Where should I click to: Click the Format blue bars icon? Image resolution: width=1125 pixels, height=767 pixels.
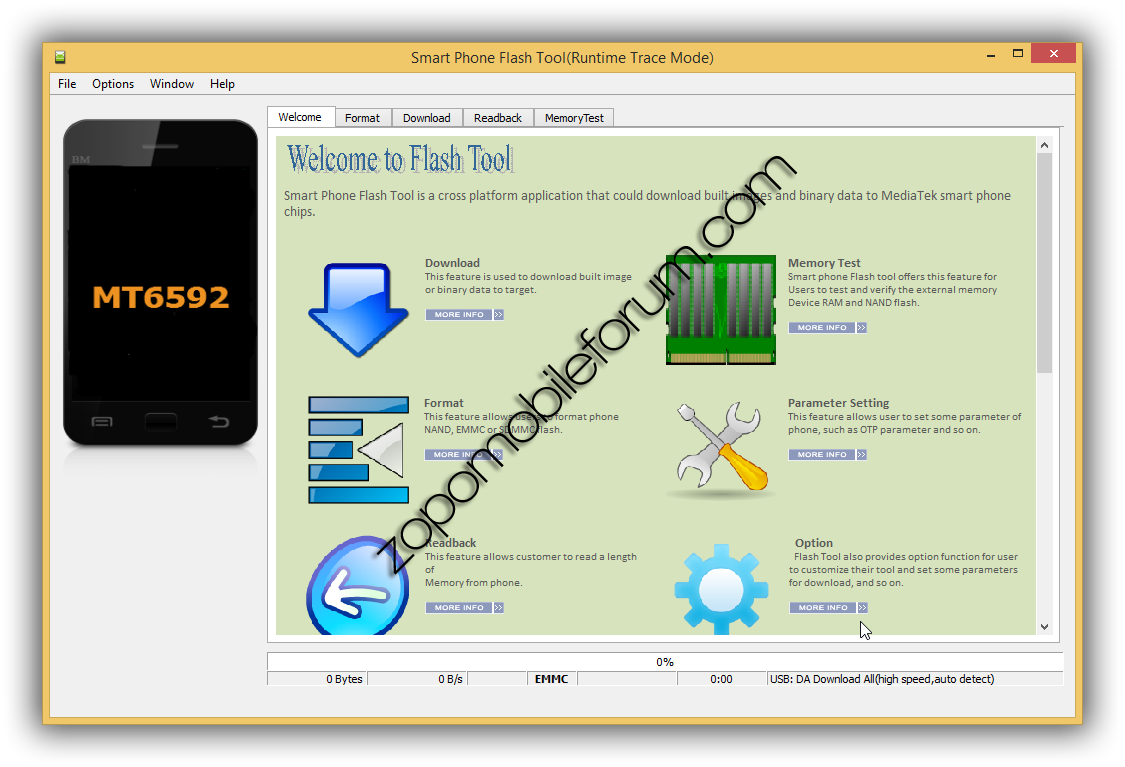tap(358, 449)
